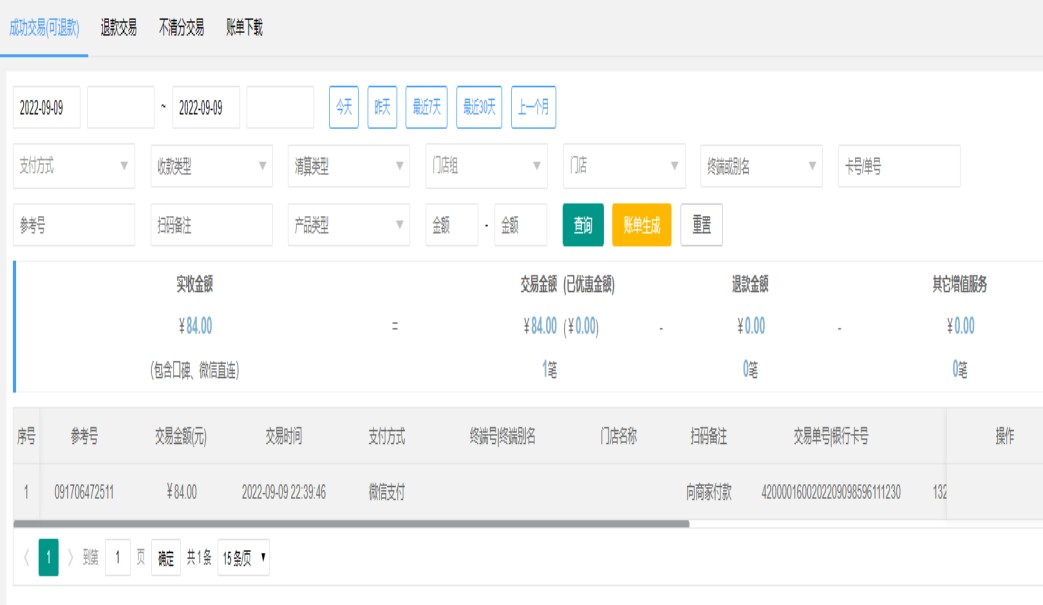The width and height of the screenshot is (1043, 605).
Task: Click the 确定 page jump button
Action: (166, 557)
